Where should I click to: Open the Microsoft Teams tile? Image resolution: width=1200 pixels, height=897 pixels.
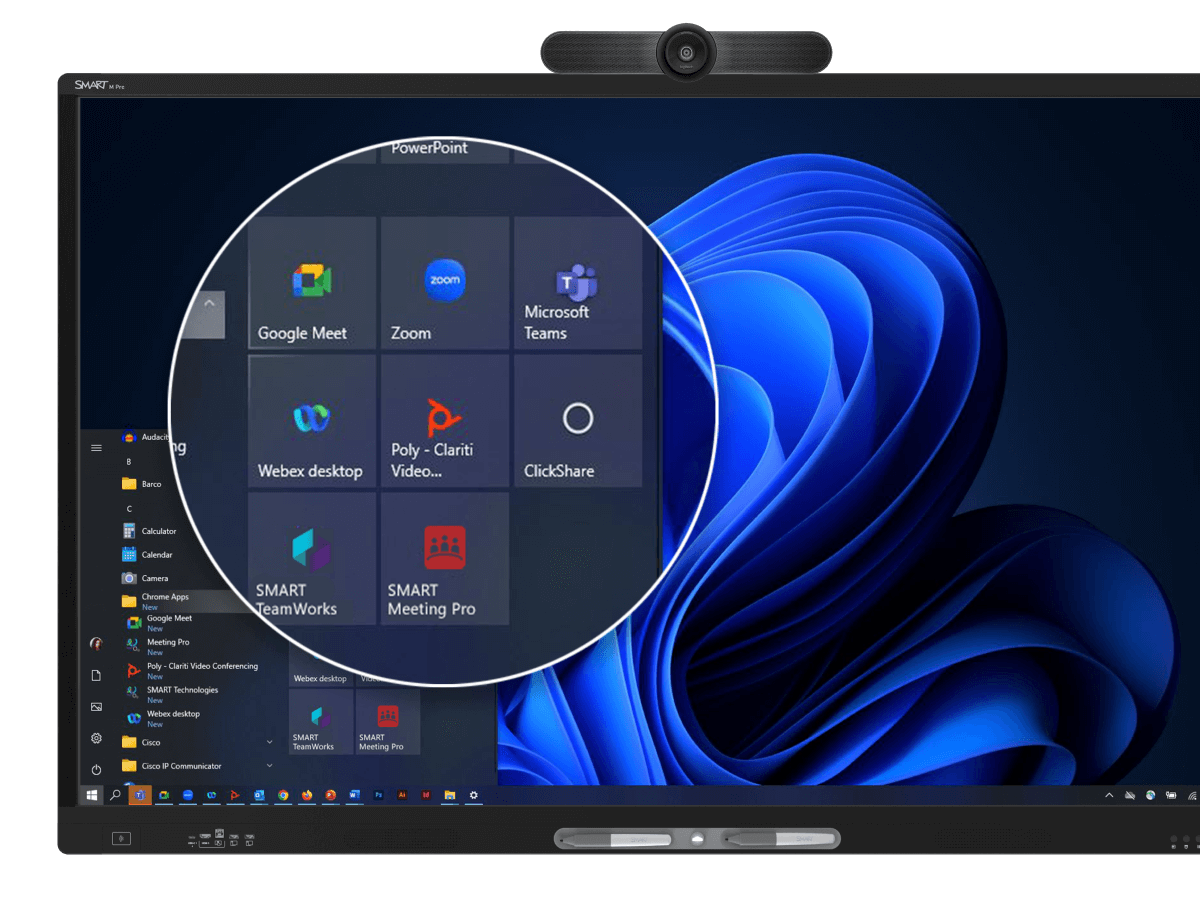(x=577, y=283)
